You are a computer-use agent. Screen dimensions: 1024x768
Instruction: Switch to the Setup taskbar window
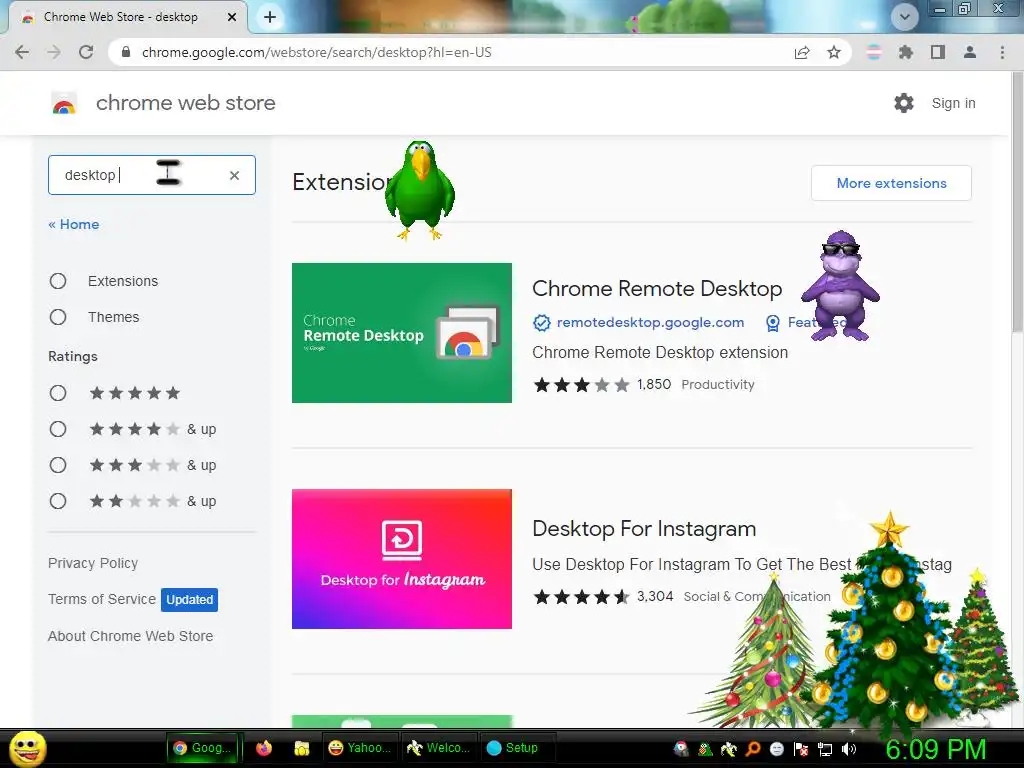coord(517,748)
